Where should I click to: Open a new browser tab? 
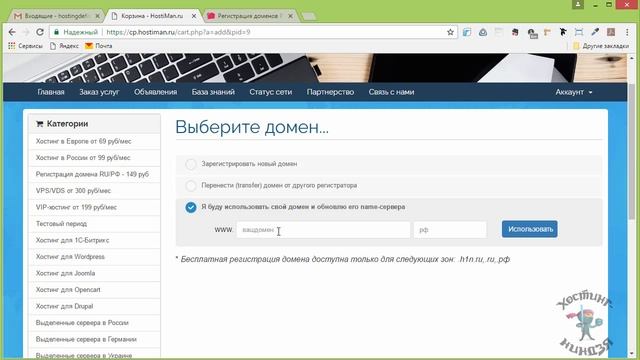[x=309, y=16]
